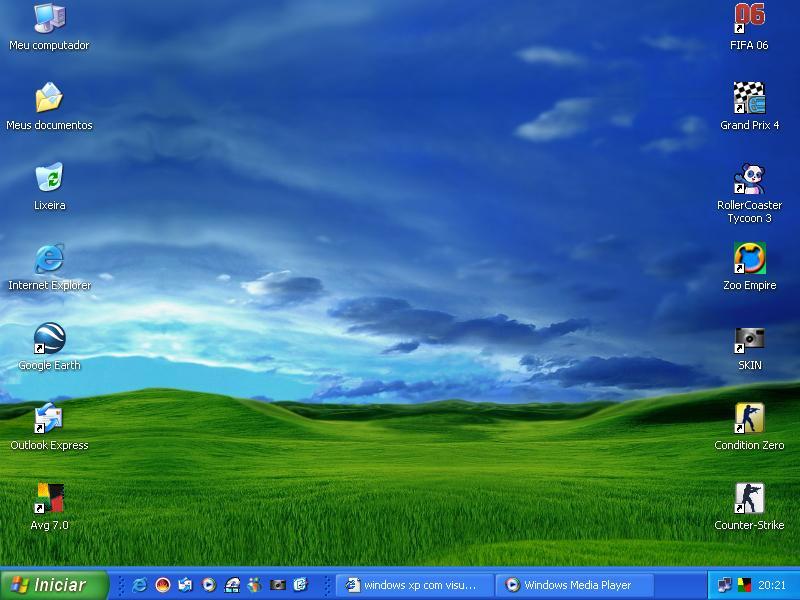
Task: Select the Zoo Empire shortcut icon
Action: (x=749, y=258)
